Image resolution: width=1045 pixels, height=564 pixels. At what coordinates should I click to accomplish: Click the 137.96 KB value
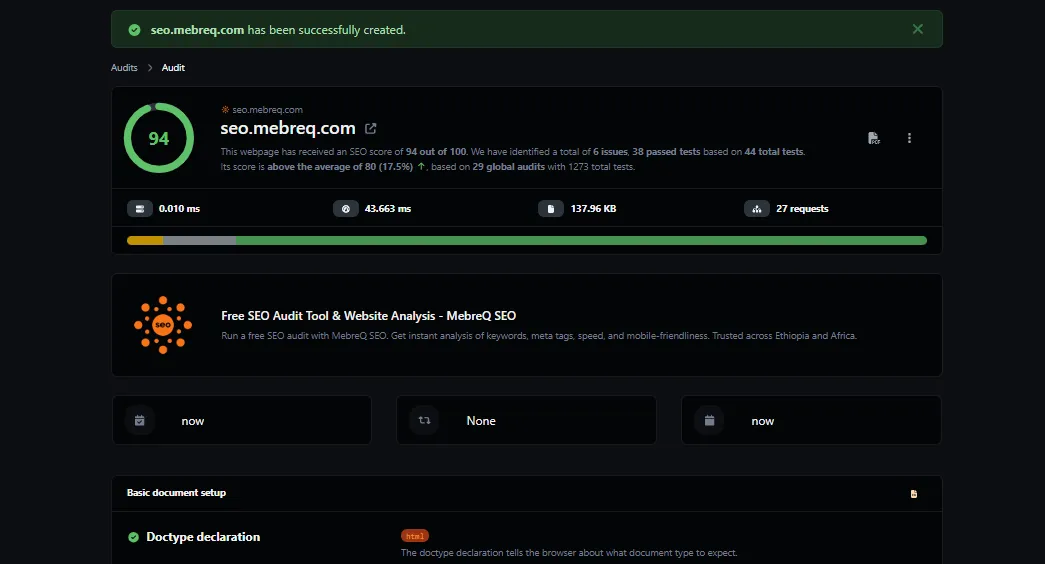[593, 209]
